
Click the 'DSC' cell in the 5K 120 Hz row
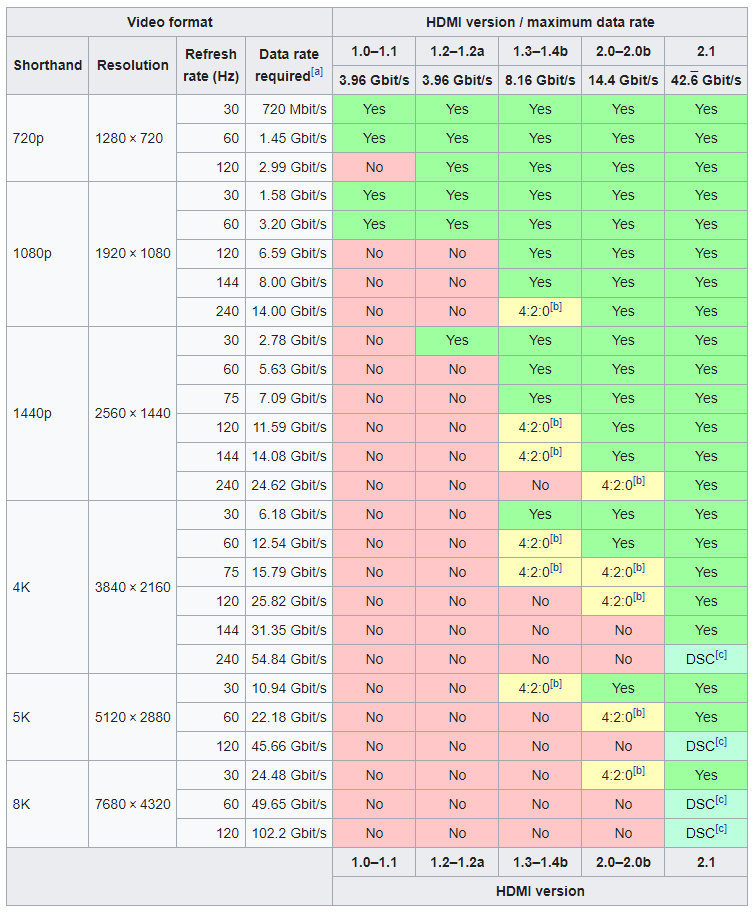click(x=706, y=746)
